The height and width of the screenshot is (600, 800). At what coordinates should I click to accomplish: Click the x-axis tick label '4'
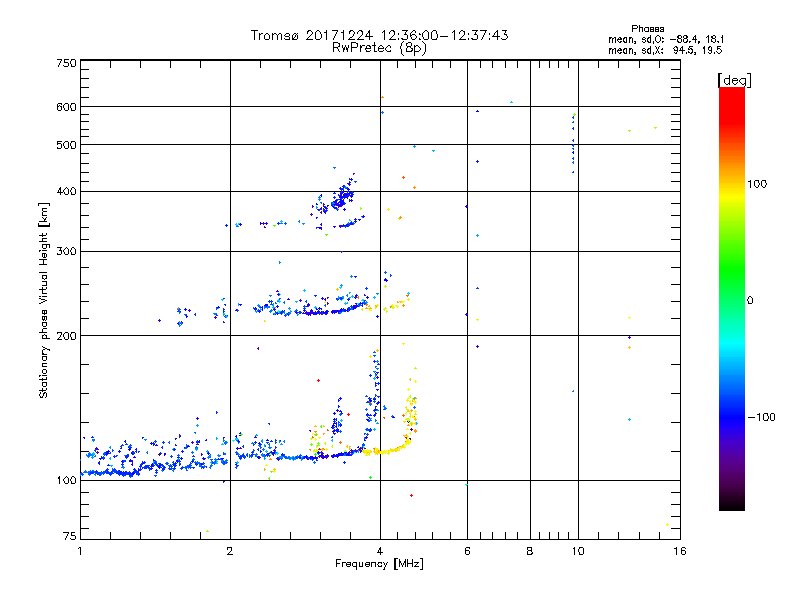[380, 551]
